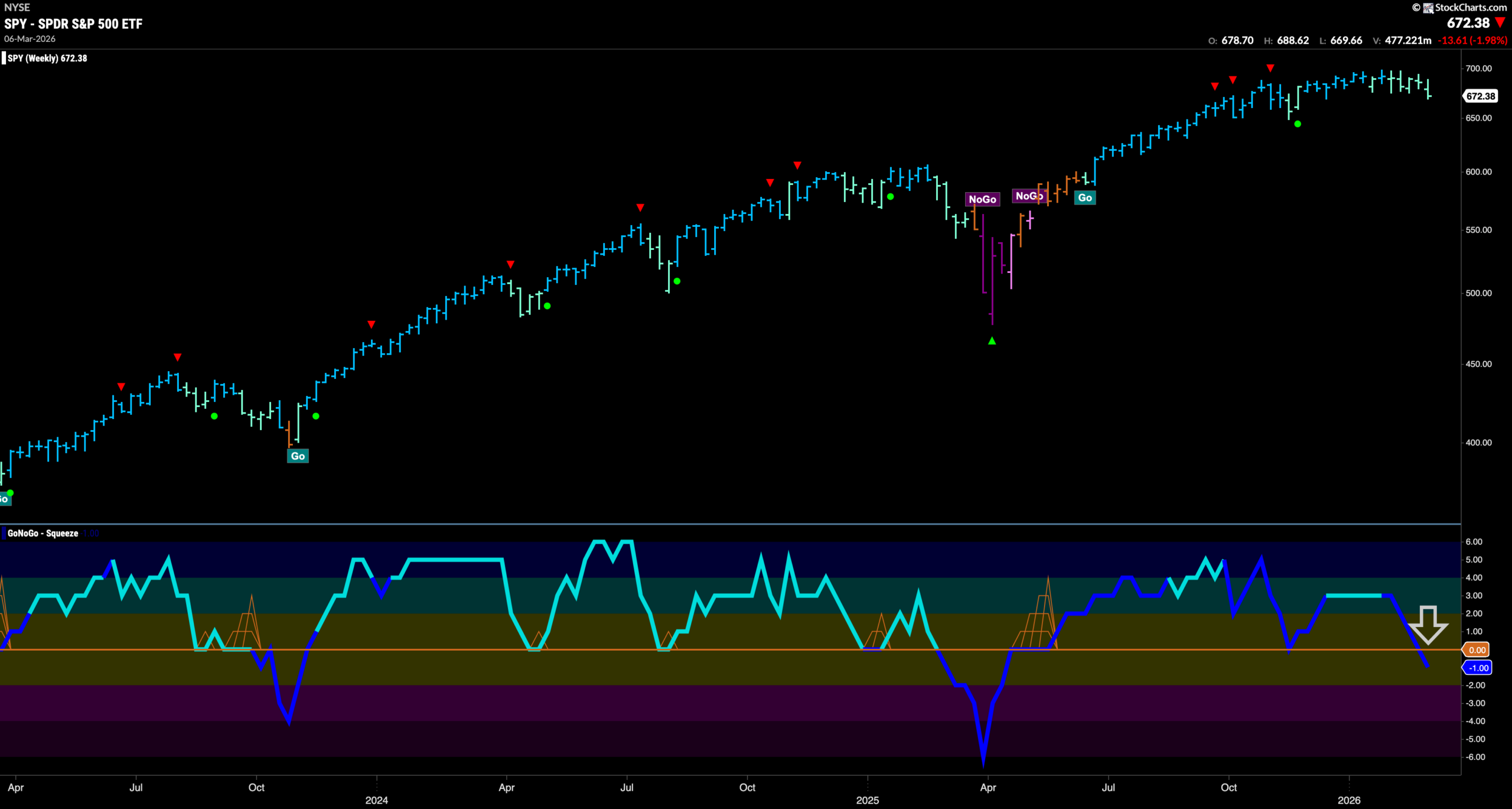The image size is (1512, 809).
Task: Click the red triangle above the late July 2023 peak
Action: 178,358
